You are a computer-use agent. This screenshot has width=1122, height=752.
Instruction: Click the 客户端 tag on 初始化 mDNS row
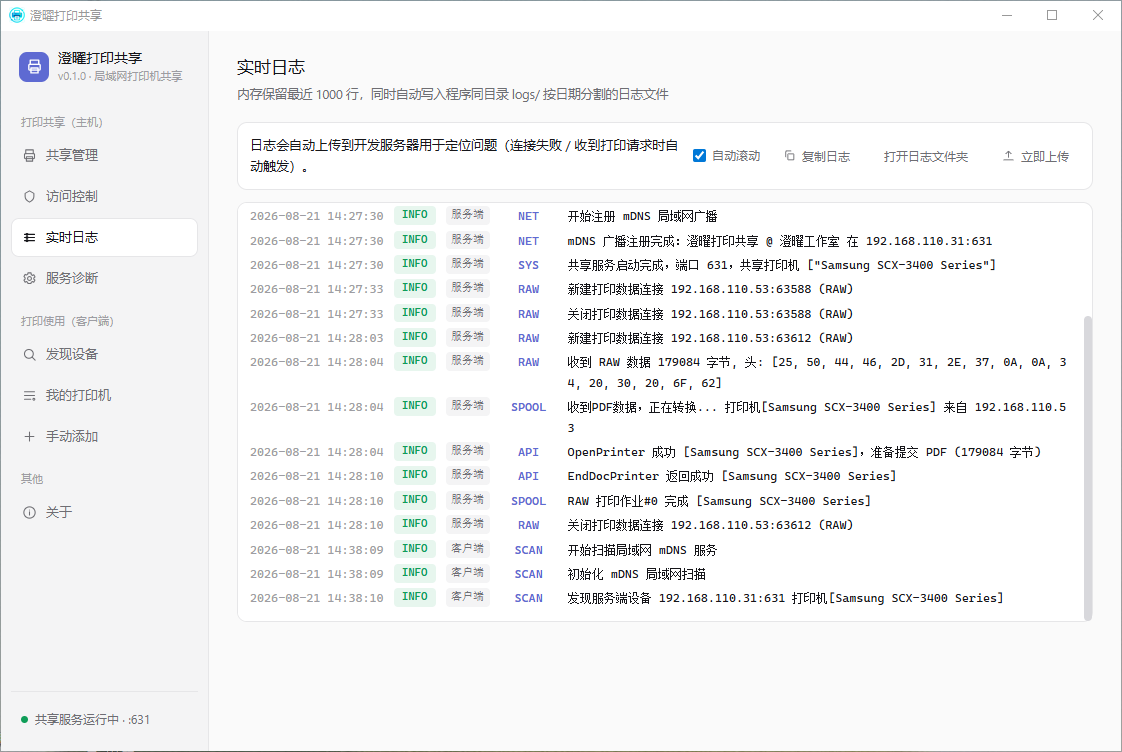(467, 572)
